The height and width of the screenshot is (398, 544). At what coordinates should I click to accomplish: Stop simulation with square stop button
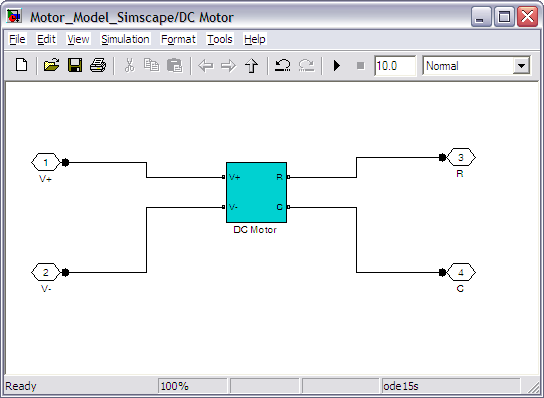pos(360,66)
